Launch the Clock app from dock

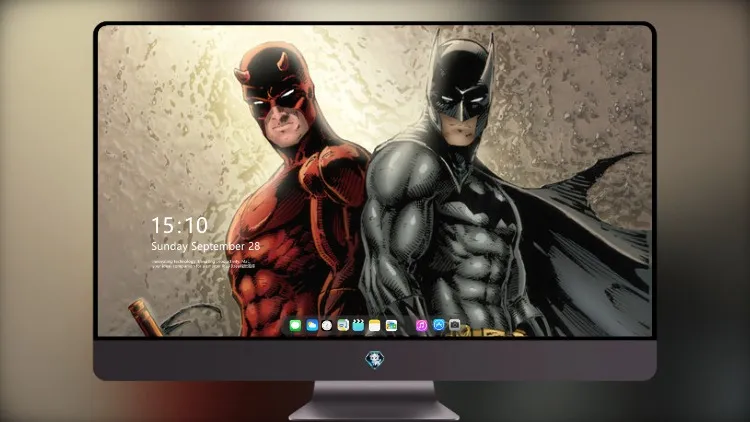[327, 326]
